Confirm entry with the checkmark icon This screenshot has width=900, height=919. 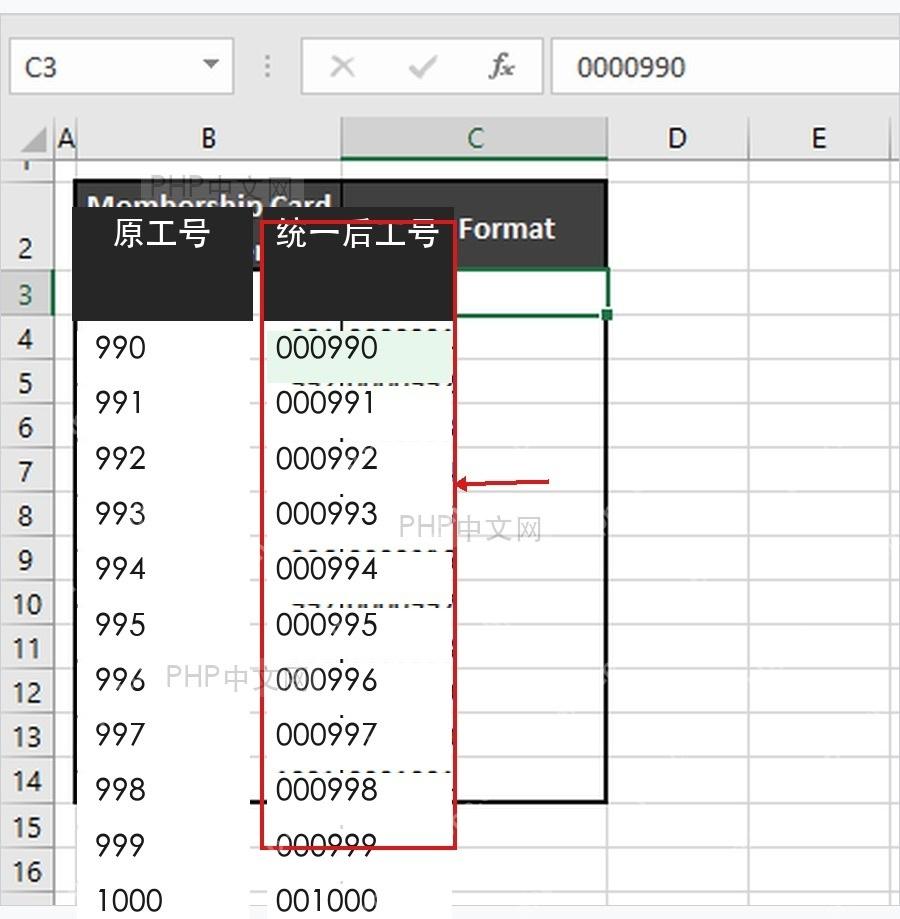coord(422,66)
